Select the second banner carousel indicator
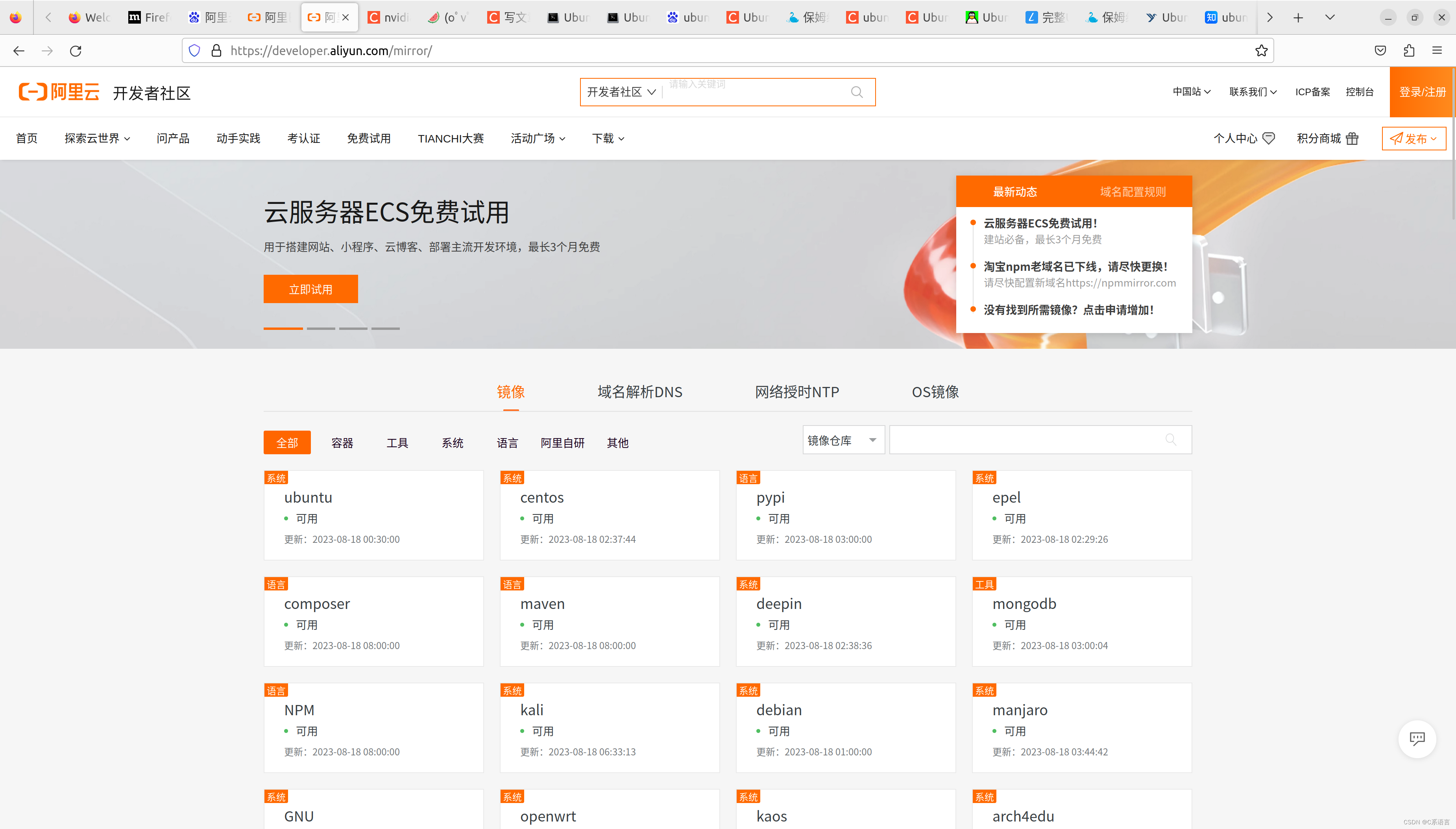Viewport: 1456px width, 829px height. pos(321,329)
